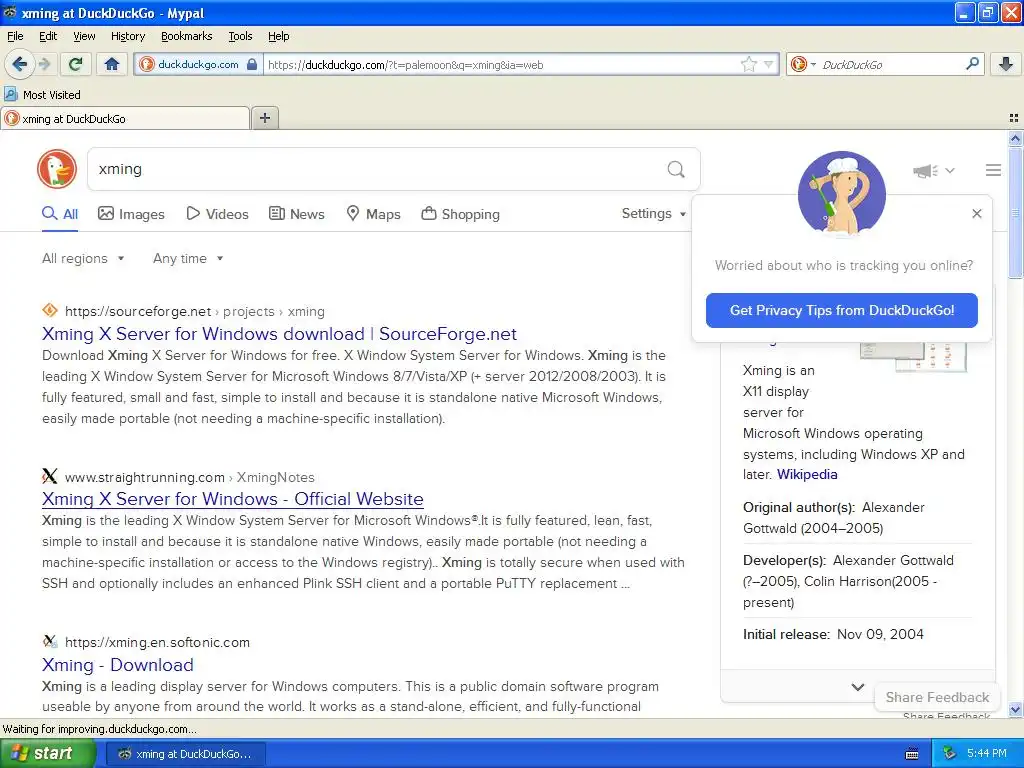
Task: Switch to the Maps results tab
Action: point(374,214)
